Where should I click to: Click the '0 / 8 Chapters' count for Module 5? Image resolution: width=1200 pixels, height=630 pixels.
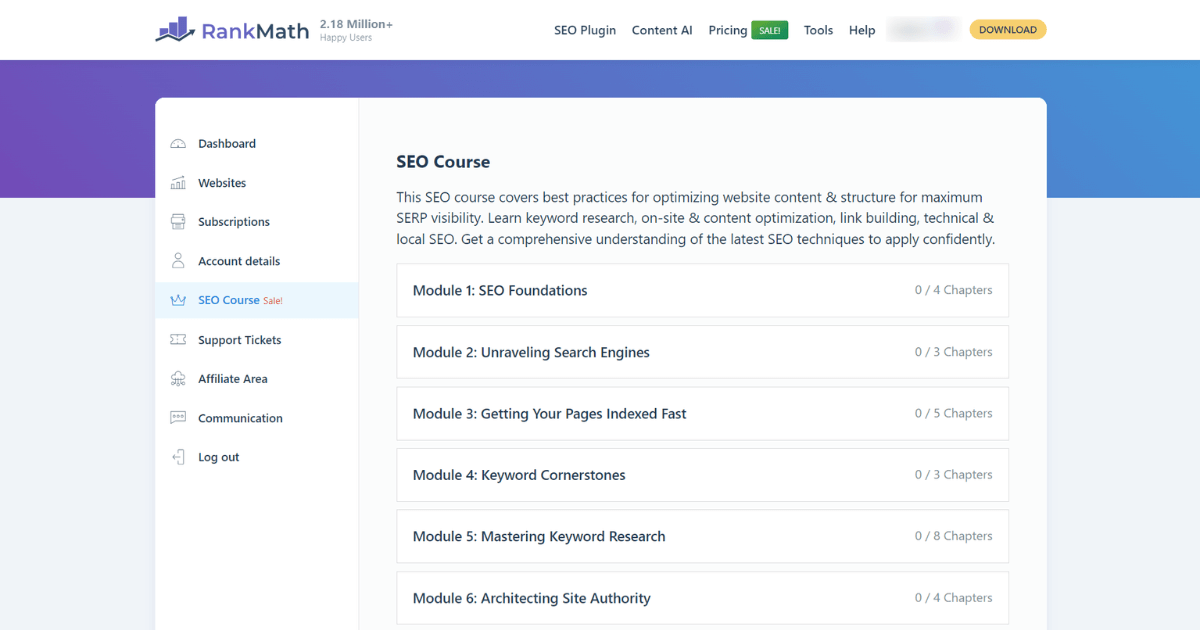click(954, 536)
